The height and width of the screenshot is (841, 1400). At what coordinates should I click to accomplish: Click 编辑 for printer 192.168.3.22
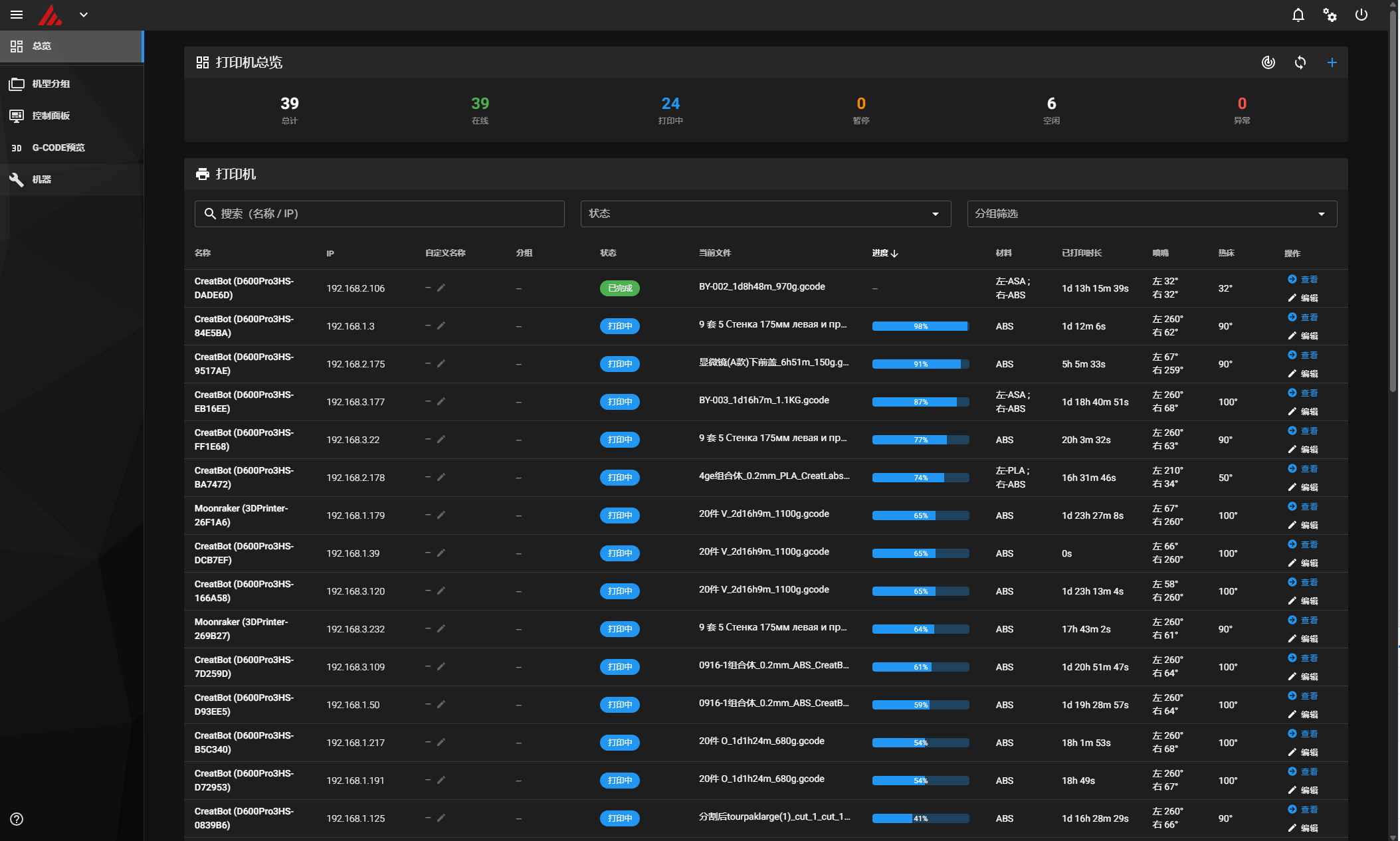click(x=1302, y=450)
